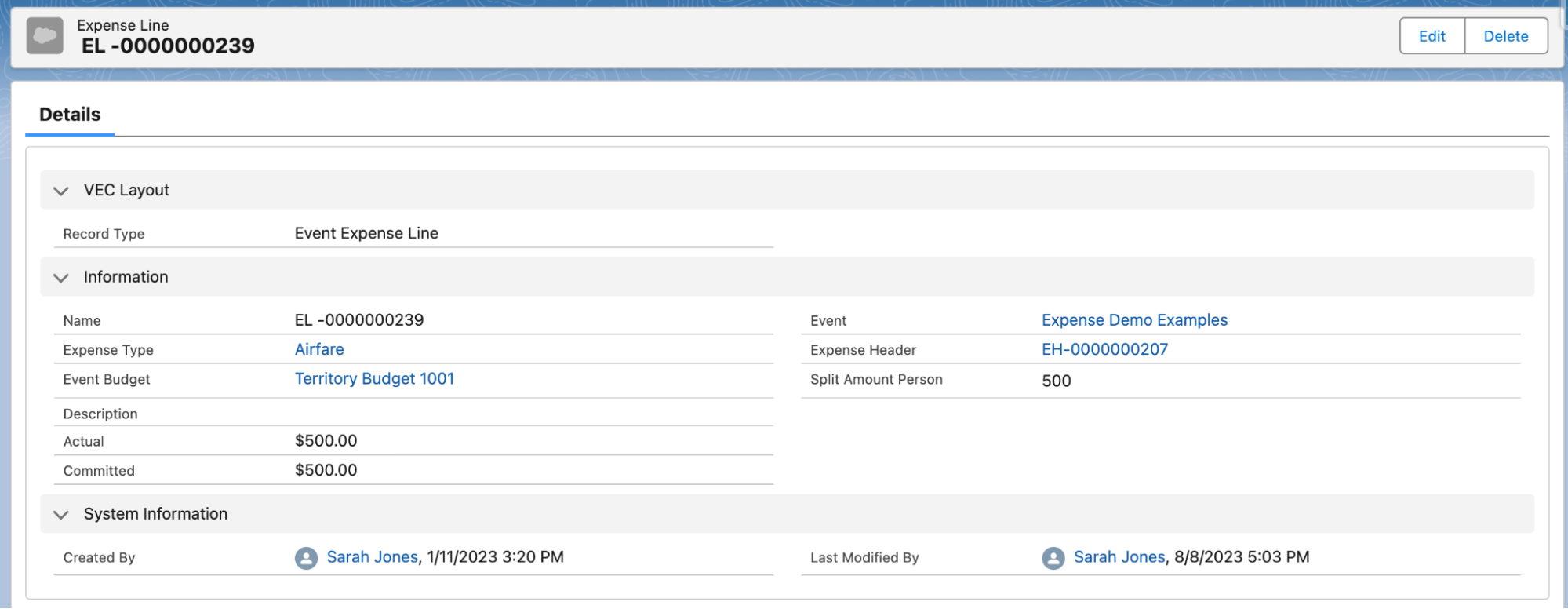Click the bold EL -0000000239 header title
The height and width of the screenshot is (609, 1568).
tap(168, 46)
